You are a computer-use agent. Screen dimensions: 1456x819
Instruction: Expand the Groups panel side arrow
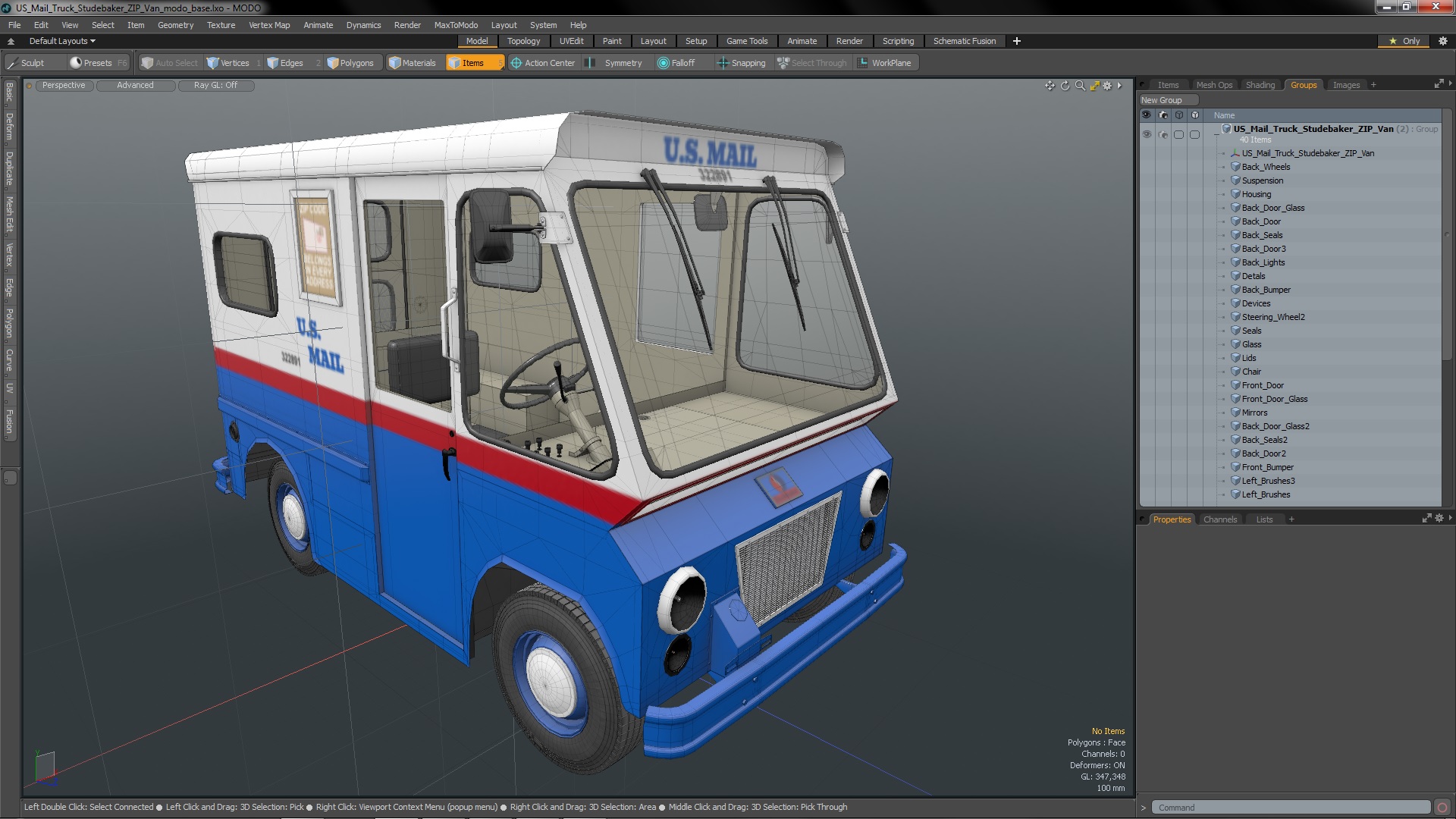coord(1450,83)
